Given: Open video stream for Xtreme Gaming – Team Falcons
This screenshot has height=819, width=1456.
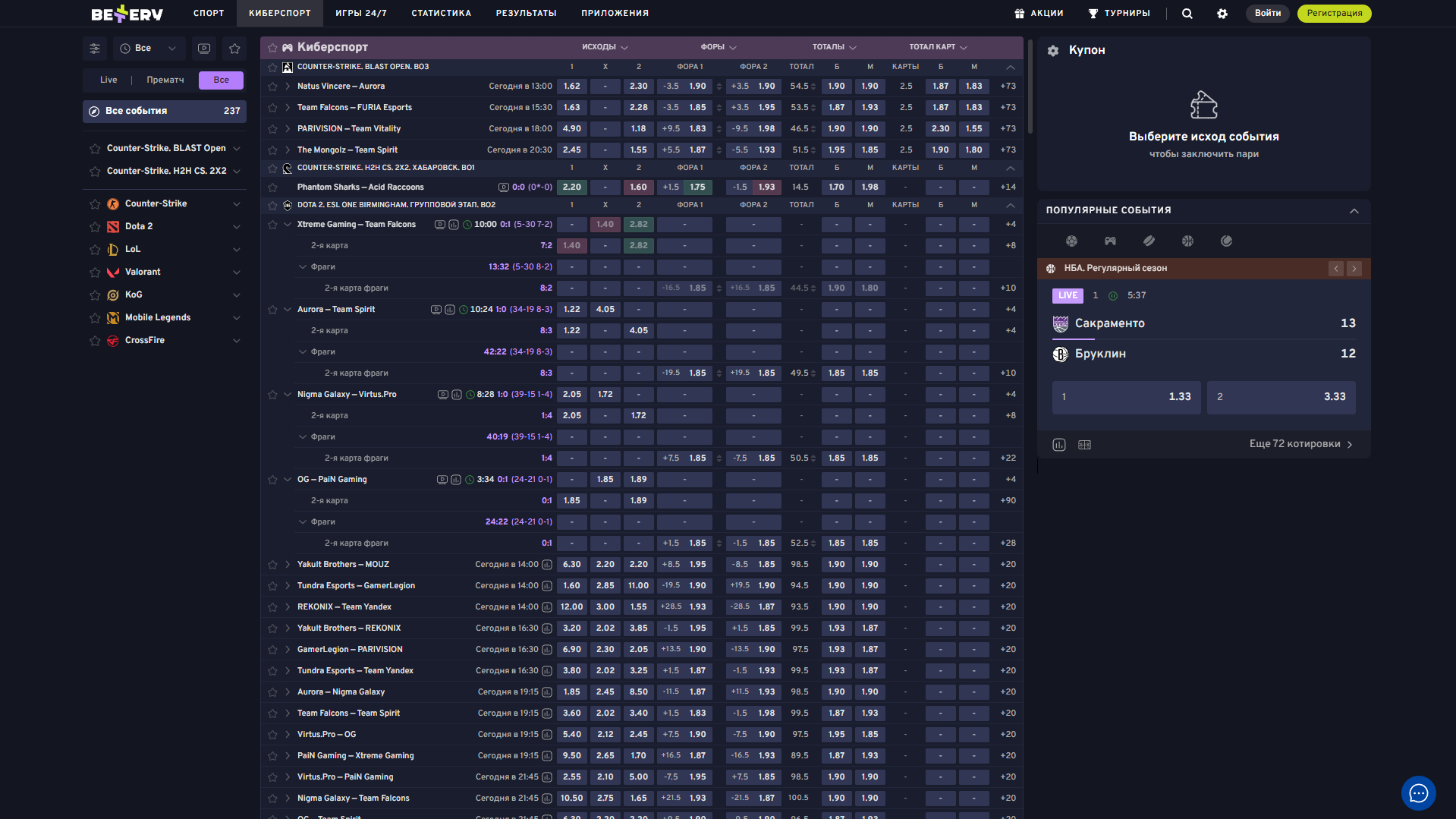Looking at the screenshot, I should [439, 225].
